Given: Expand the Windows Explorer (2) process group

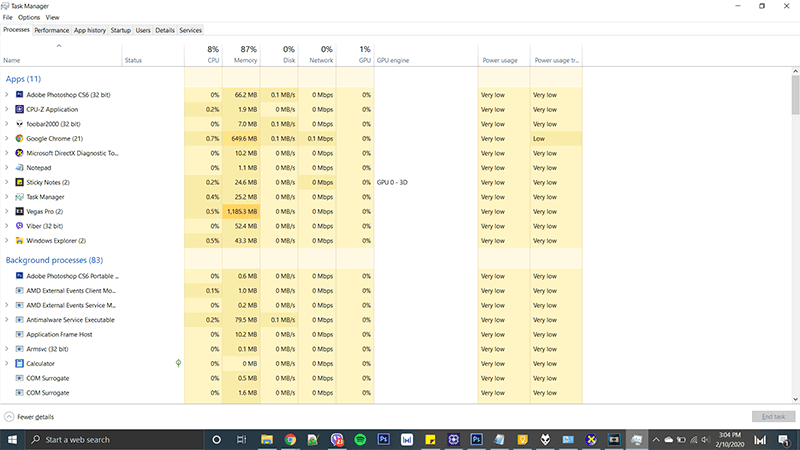Looking at the screenshot, I should [7, 240].
